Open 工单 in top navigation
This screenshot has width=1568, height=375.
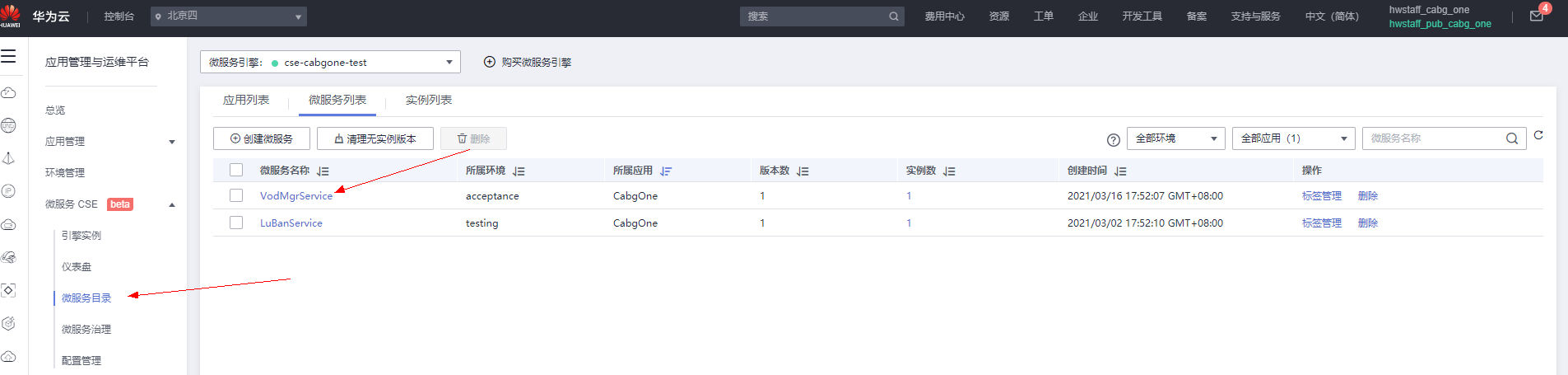coord(1044,16)
